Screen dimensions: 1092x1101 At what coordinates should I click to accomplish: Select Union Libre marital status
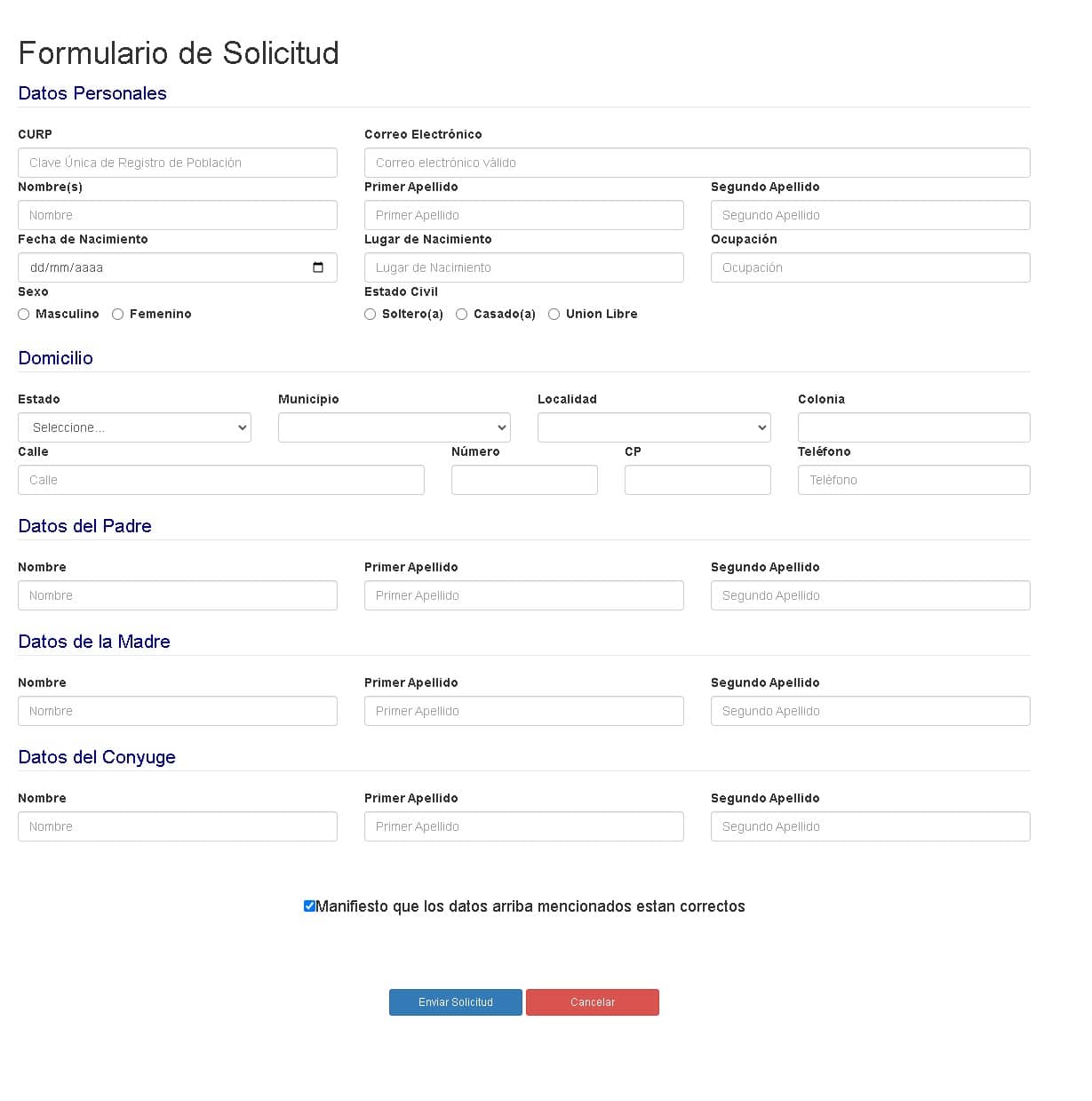[554, 315]
